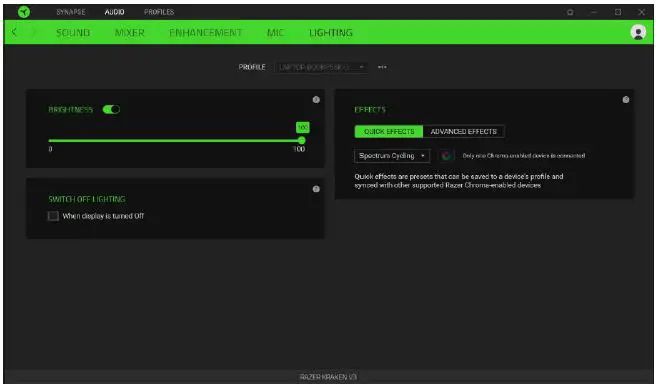The height and width of the screenshot is (392, 661).
Task: Click the '0' brightness minimum label
Action: [50, 149]
